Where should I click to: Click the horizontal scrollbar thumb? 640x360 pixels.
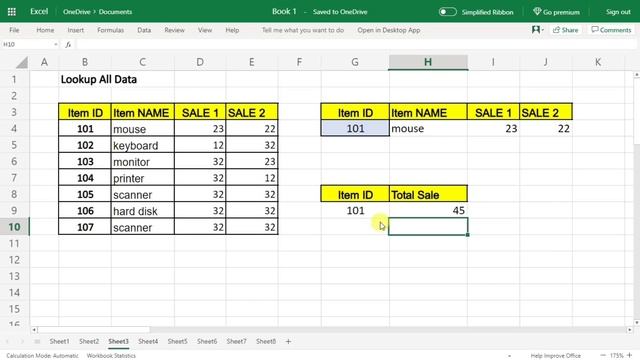[x=94, y=330]
